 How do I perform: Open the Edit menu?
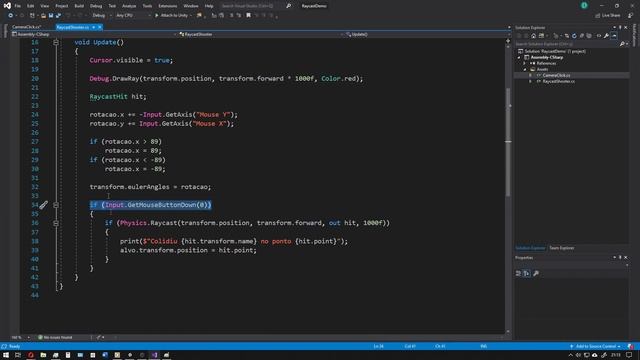coord(31,6)
